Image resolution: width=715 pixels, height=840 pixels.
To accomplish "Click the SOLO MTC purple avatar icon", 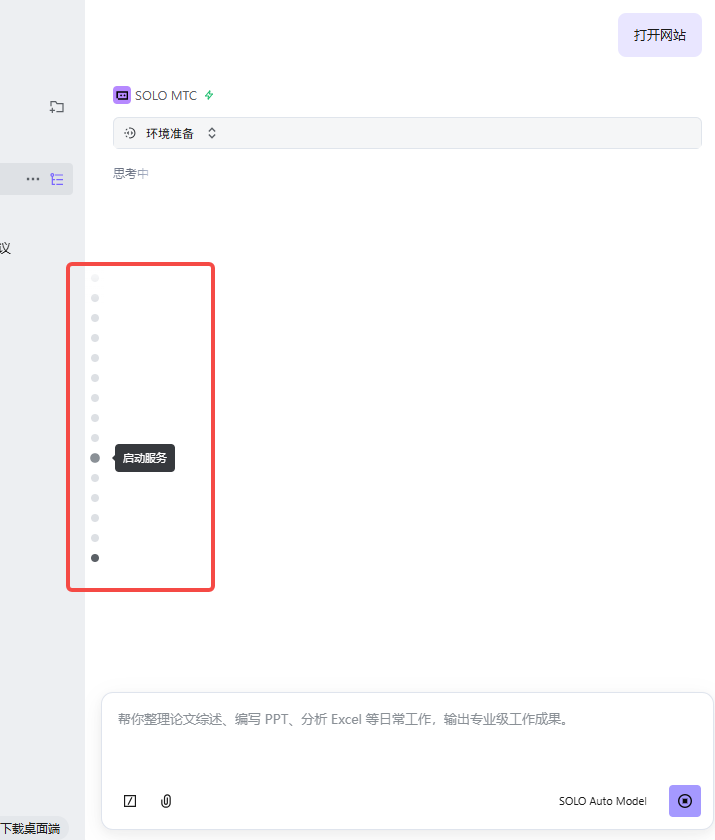I will click(x=122, y=96).
